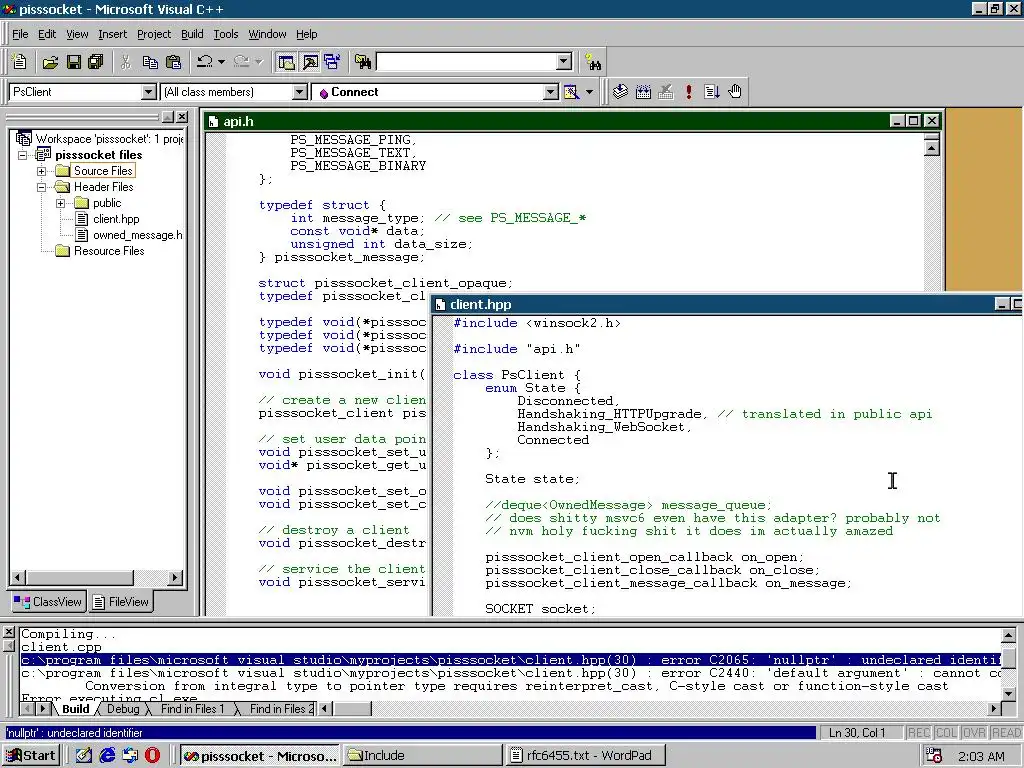Click the Build project icon
1024x768 pixels.
[x=643, y=92]
